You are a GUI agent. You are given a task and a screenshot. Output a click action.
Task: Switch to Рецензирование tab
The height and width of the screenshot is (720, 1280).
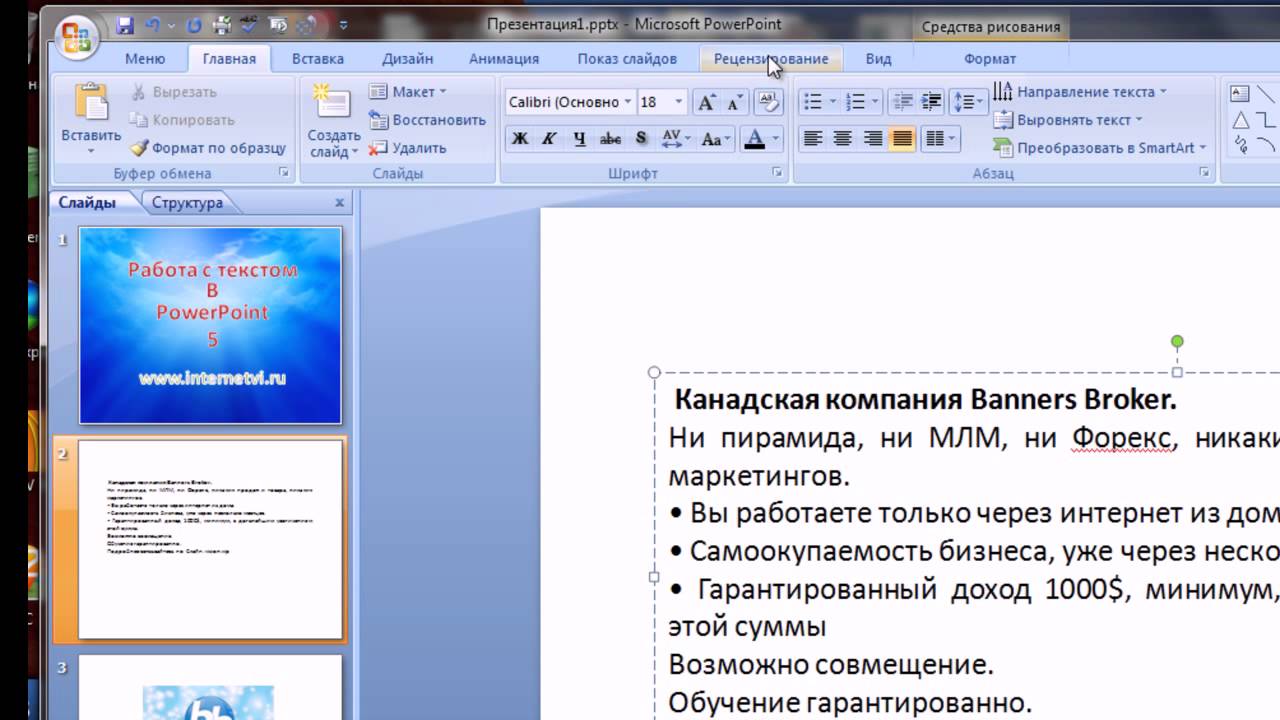pos(771,59)
